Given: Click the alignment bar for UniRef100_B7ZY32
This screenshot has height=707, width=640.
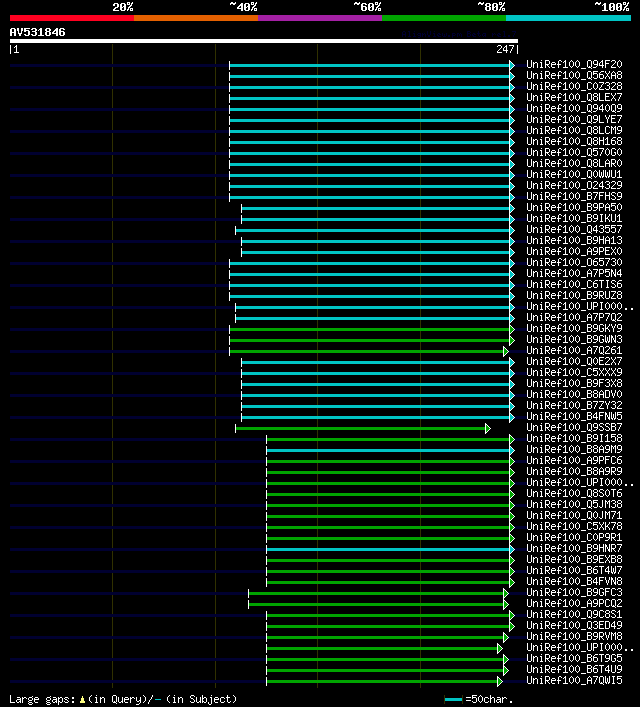Looking at the screenshot, I should coord(376,407).
